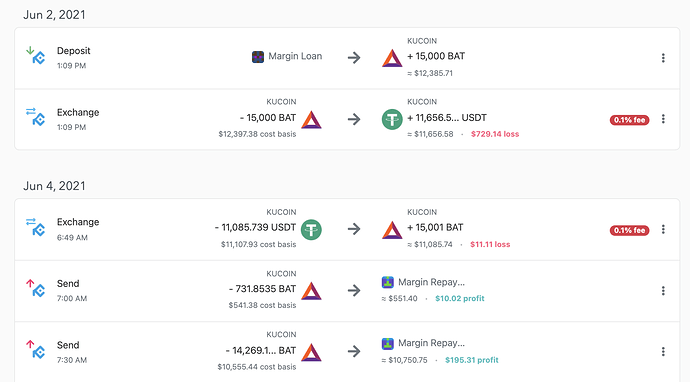Click the - 11,085.739 USDT amount
690x382 pixels.
(255, 228)
